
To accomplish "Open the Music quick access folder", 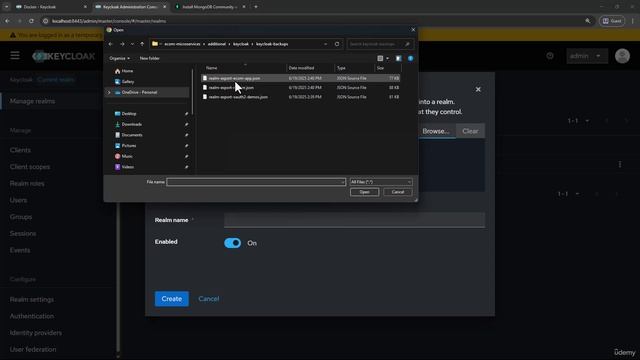I will point(127,156).
